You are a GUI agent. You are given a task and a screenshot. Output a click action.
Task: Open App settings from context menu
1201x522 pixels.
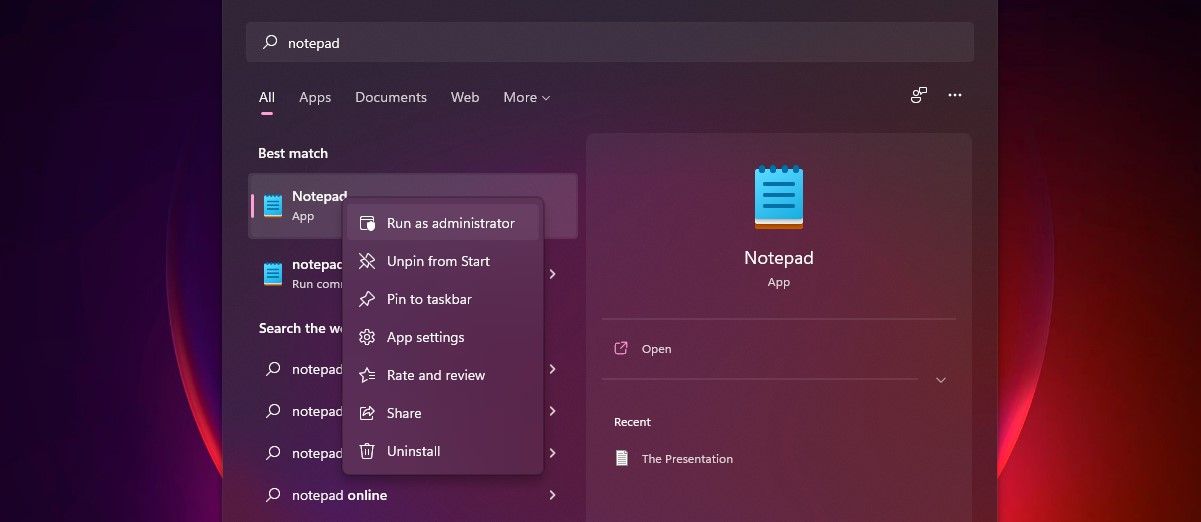coord(443,337)
